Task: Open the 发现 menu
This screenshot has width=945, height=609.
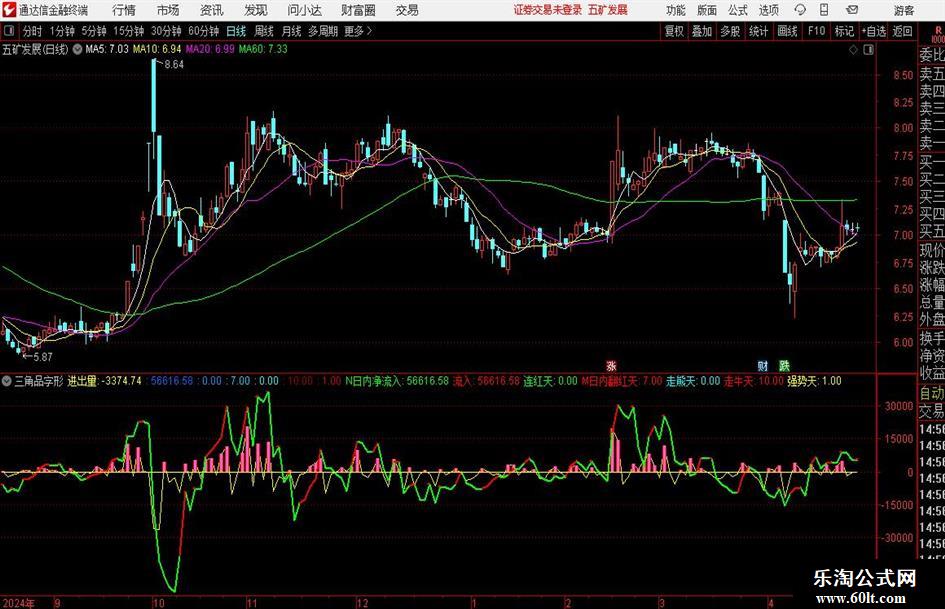Action: coord(256,10)
